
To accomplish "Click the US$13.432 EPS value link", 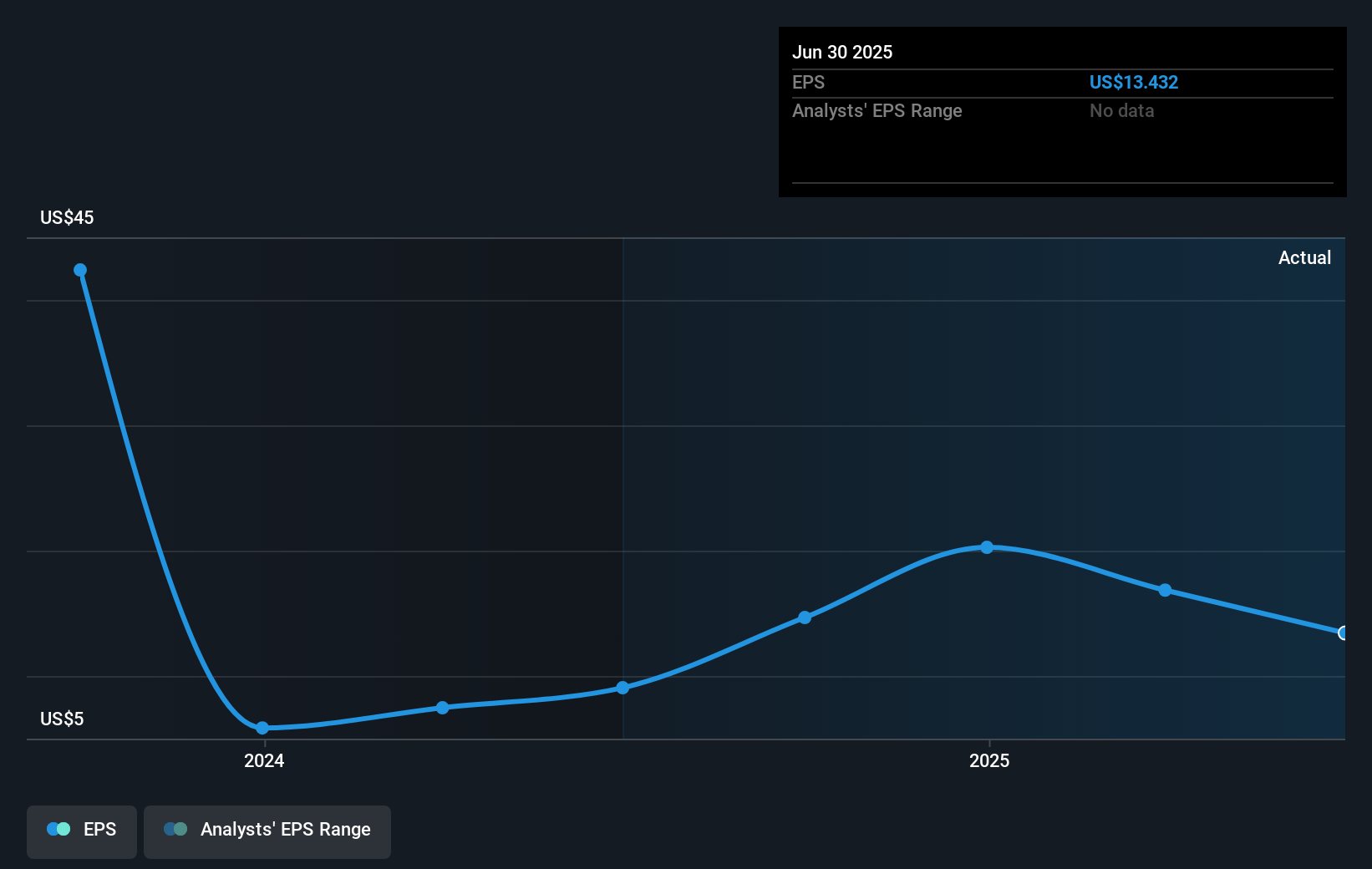I will coord(1134,82).
